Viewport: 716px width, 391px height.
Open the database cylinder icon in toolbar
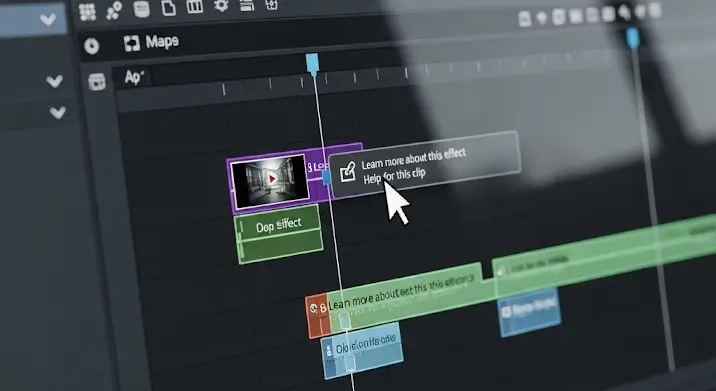[x=142, y=9]
